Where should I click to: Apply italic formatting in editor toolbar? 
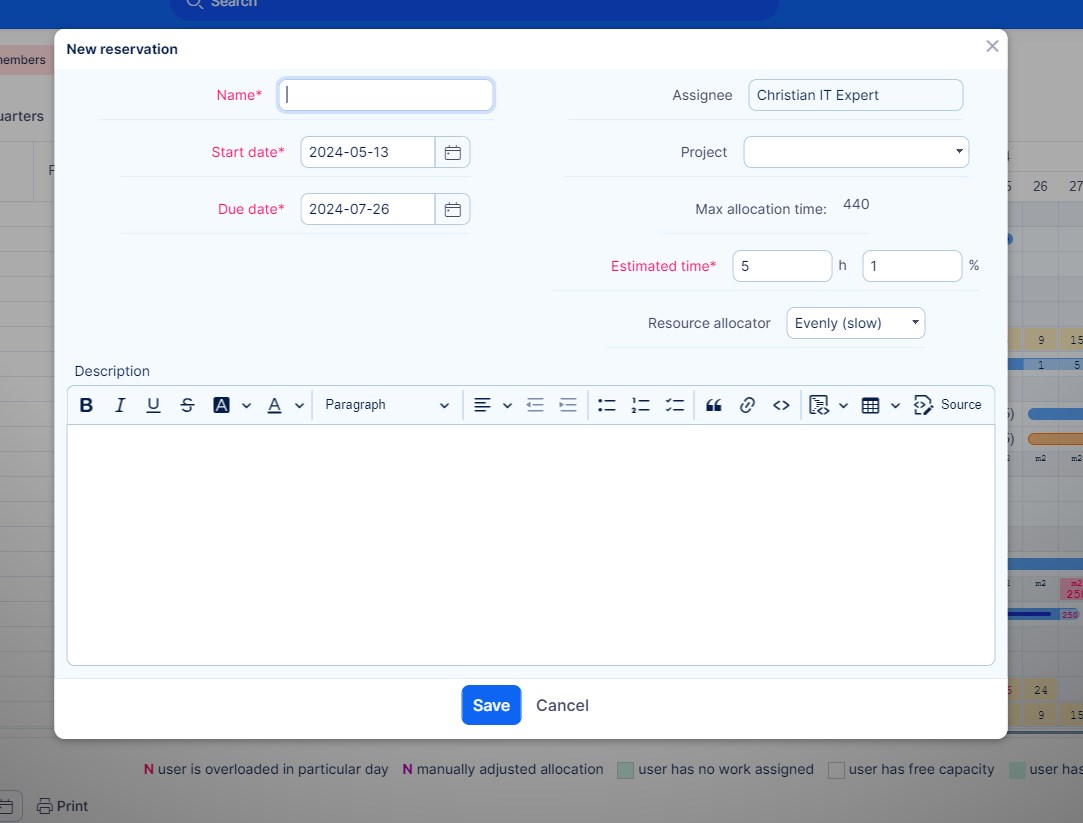click(120, 405)
